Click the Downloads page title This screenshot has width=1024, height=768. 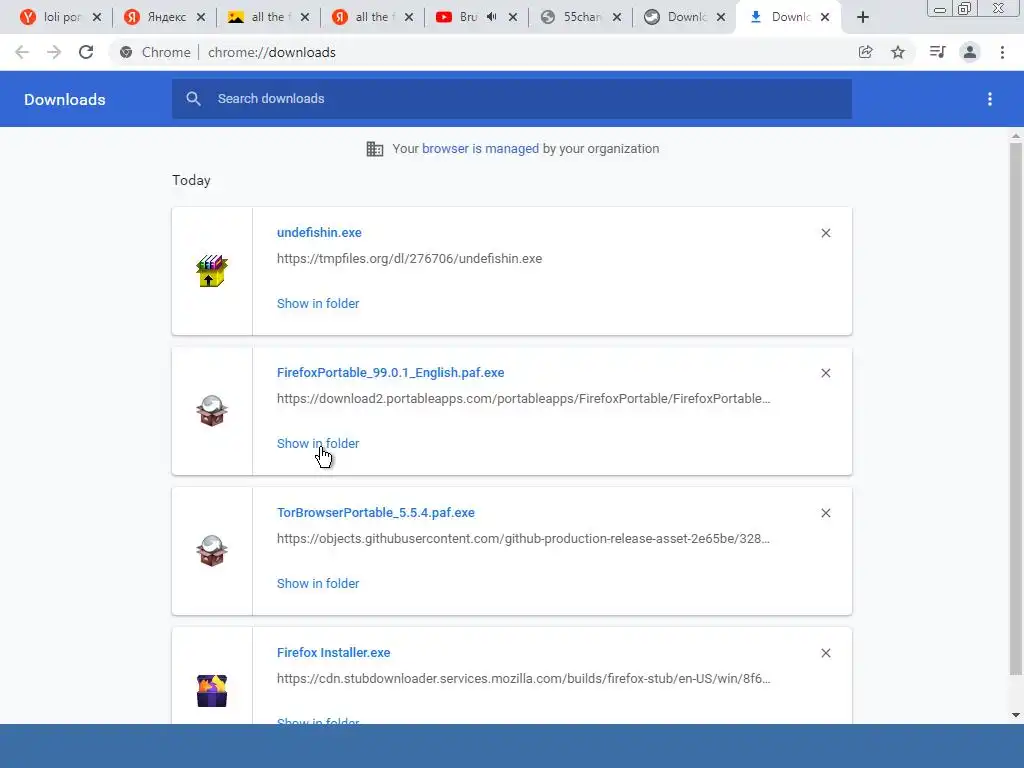tap(65, 99)
